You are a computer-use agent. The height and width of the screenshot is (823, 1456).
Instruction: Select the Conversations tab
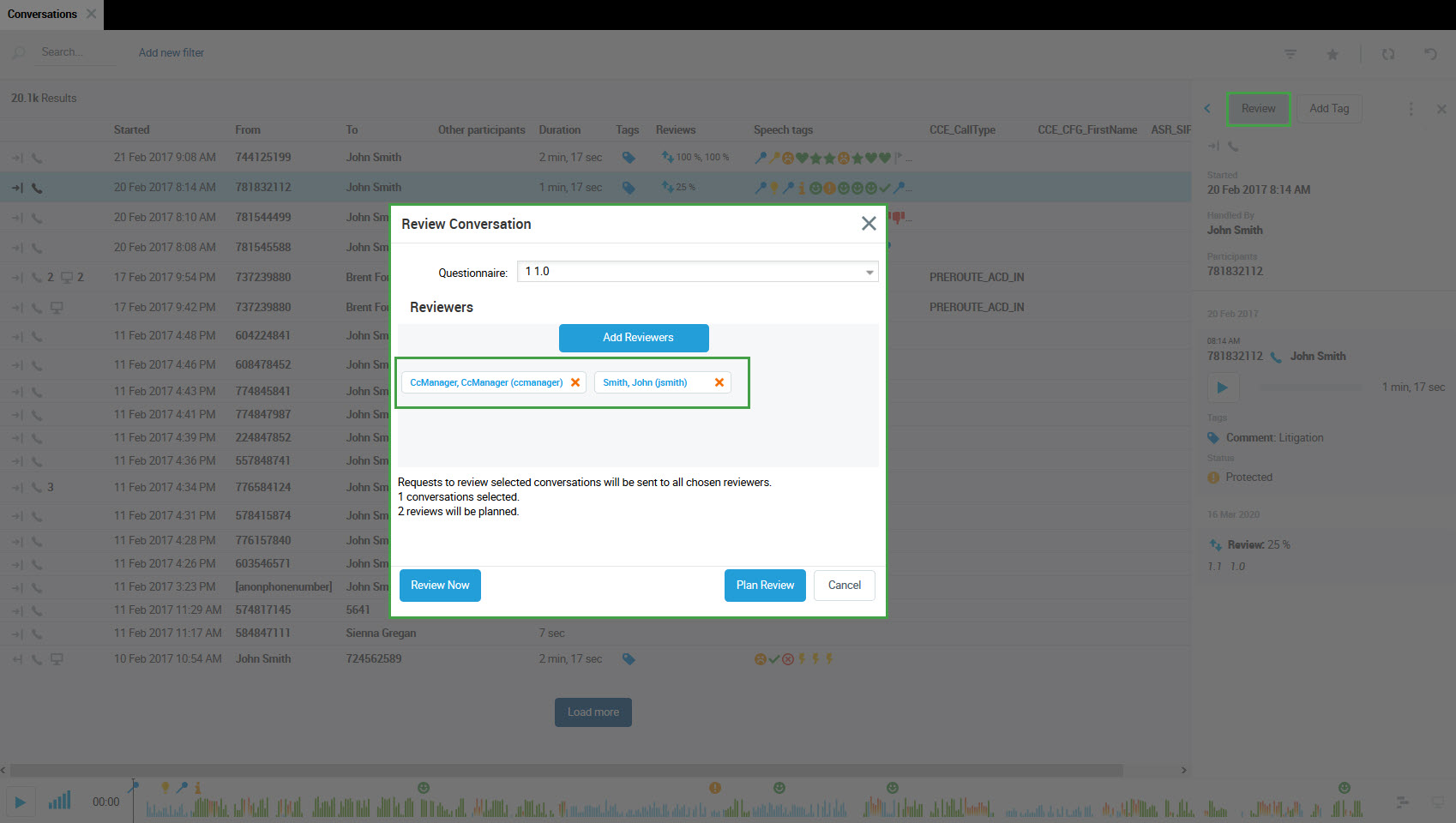click(x=42, y=15)
